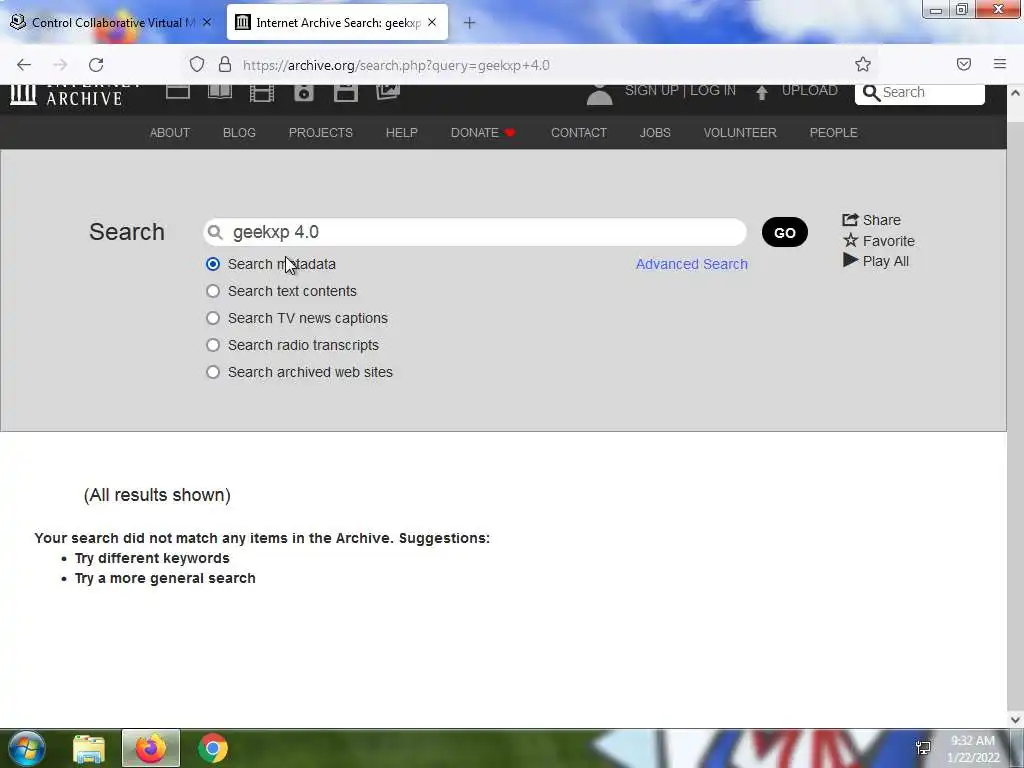Click the Share icon link
Image resolution: width=1024 pixels, height=768 pixels.
click(871, 220)
